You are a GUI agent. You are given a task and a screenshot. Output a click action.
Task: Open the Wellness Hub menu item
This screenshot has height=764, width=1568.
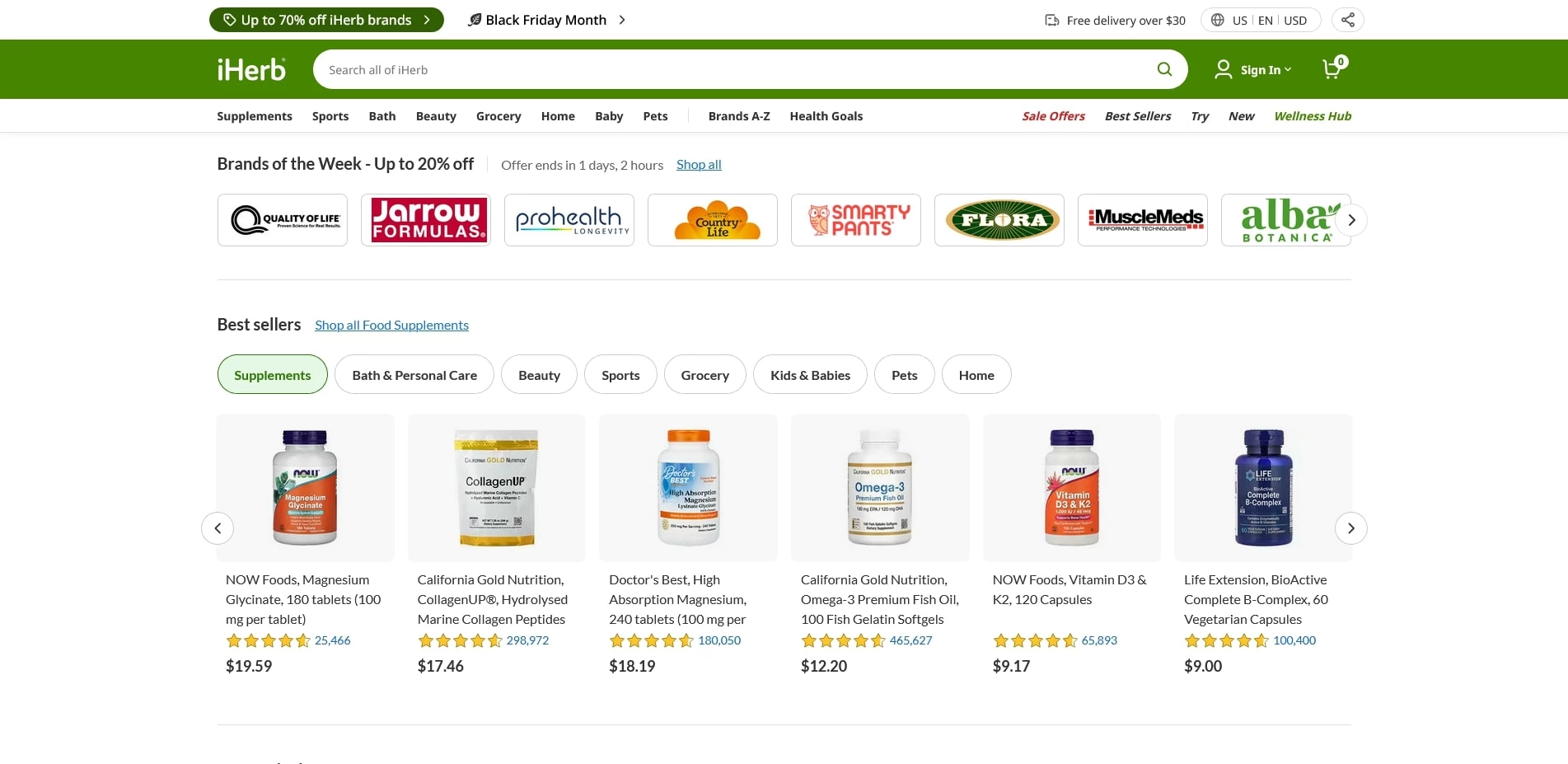[x=1312, y=116]
